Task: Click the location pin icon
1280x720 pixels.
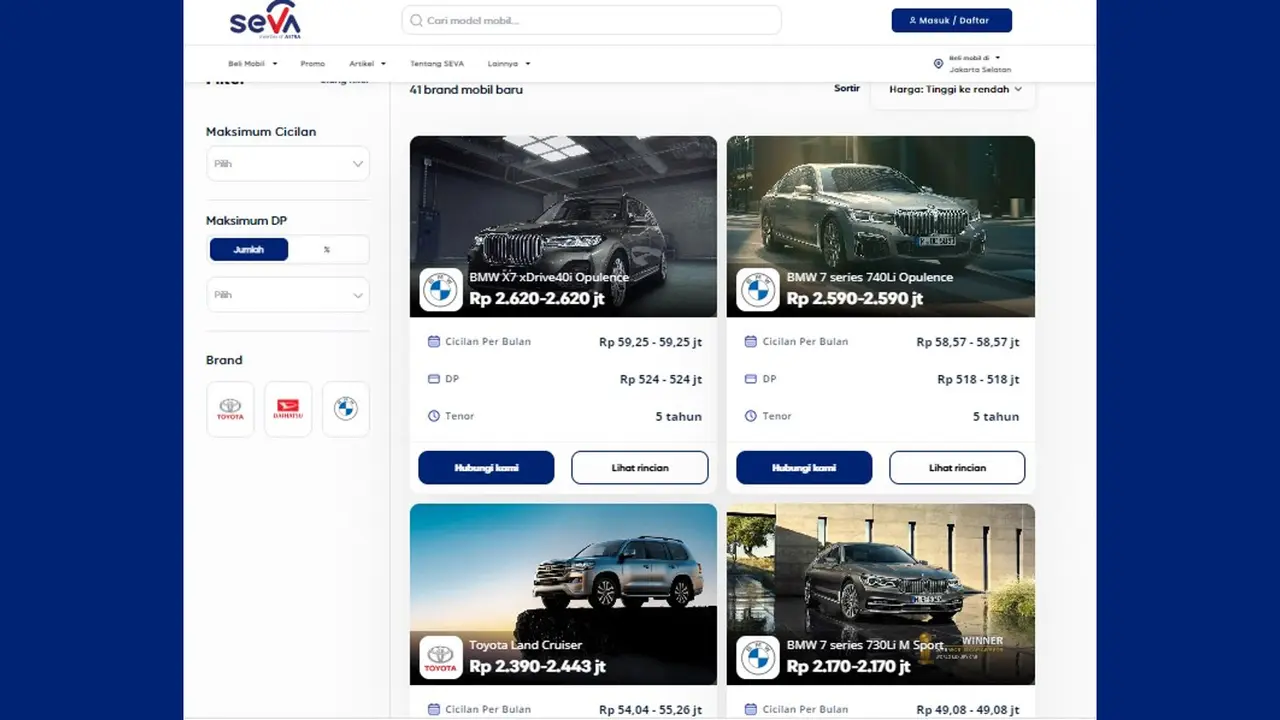Action: point(938,63)
